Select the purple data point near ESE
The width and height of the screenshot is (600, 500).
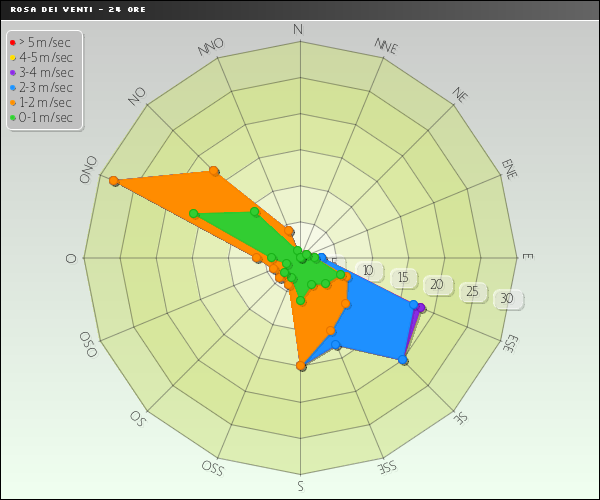click(x=422, y=308)
